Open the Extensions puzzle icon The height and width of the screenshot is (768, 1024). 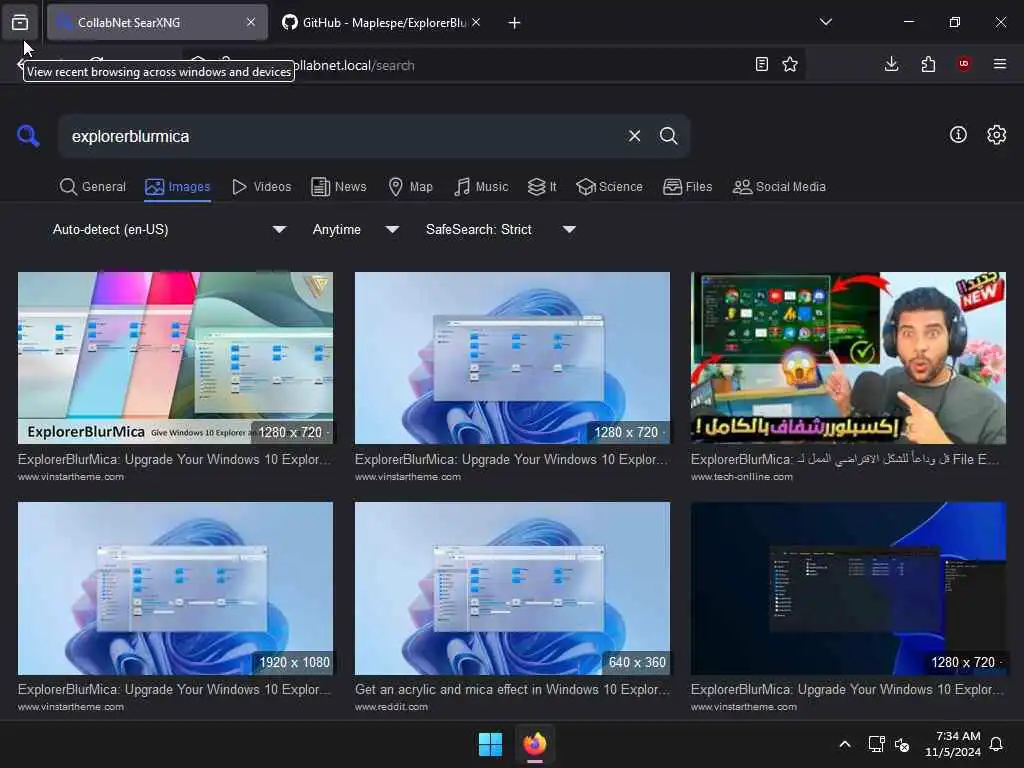tap(928, 64)
